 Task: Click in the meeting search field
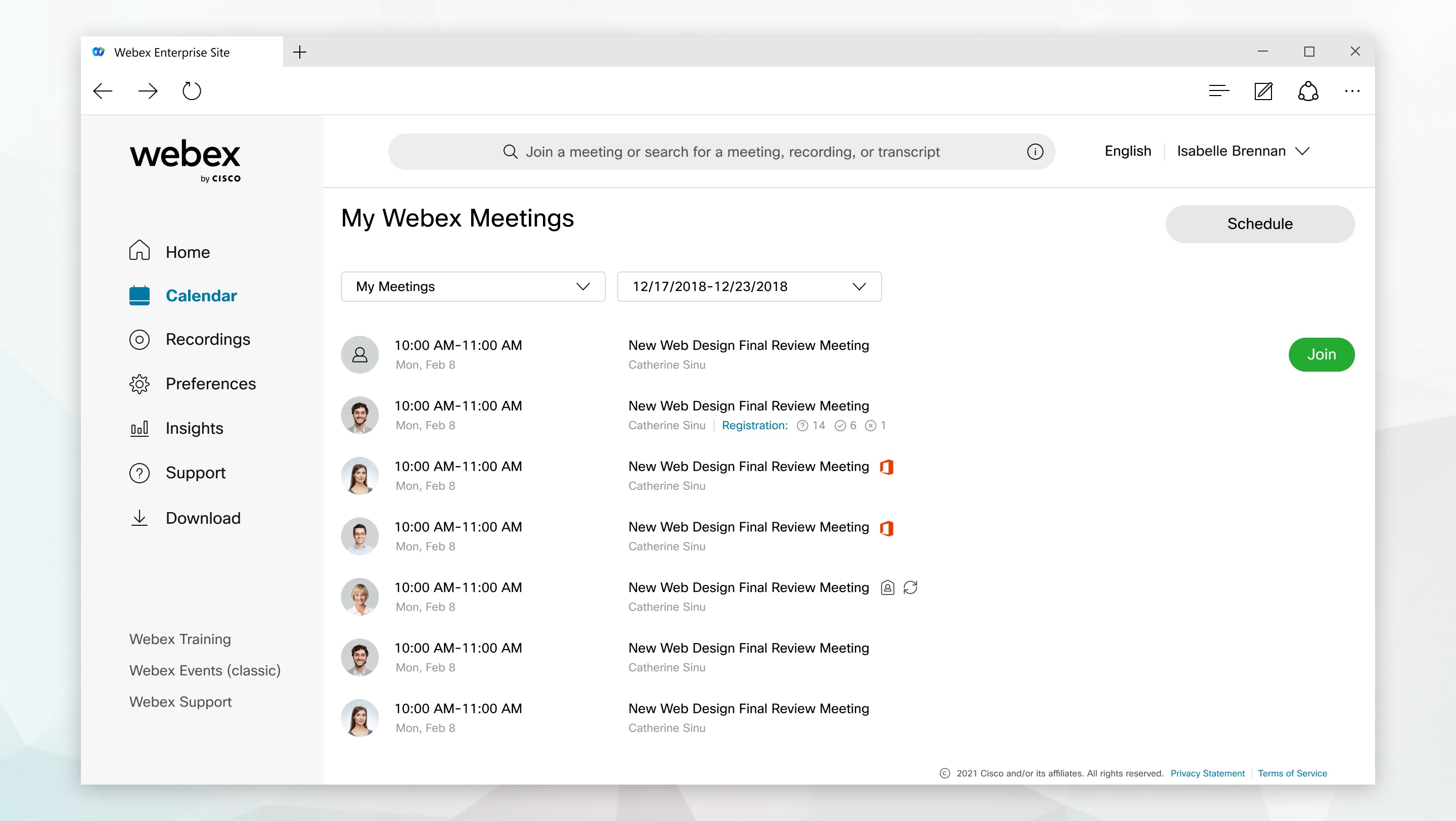(721, 152)
